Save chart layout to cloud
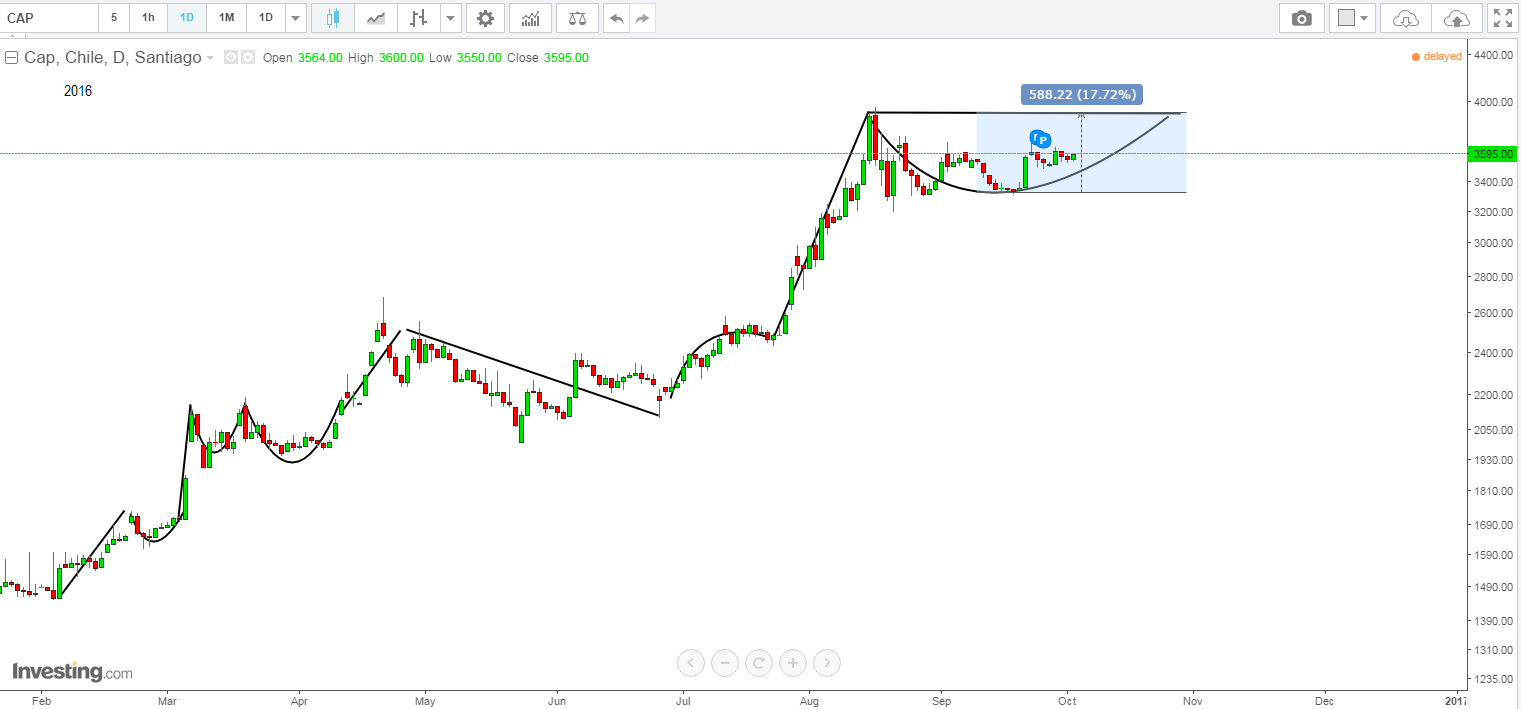Screen dimensions: 1521x709 [1457, 18]
